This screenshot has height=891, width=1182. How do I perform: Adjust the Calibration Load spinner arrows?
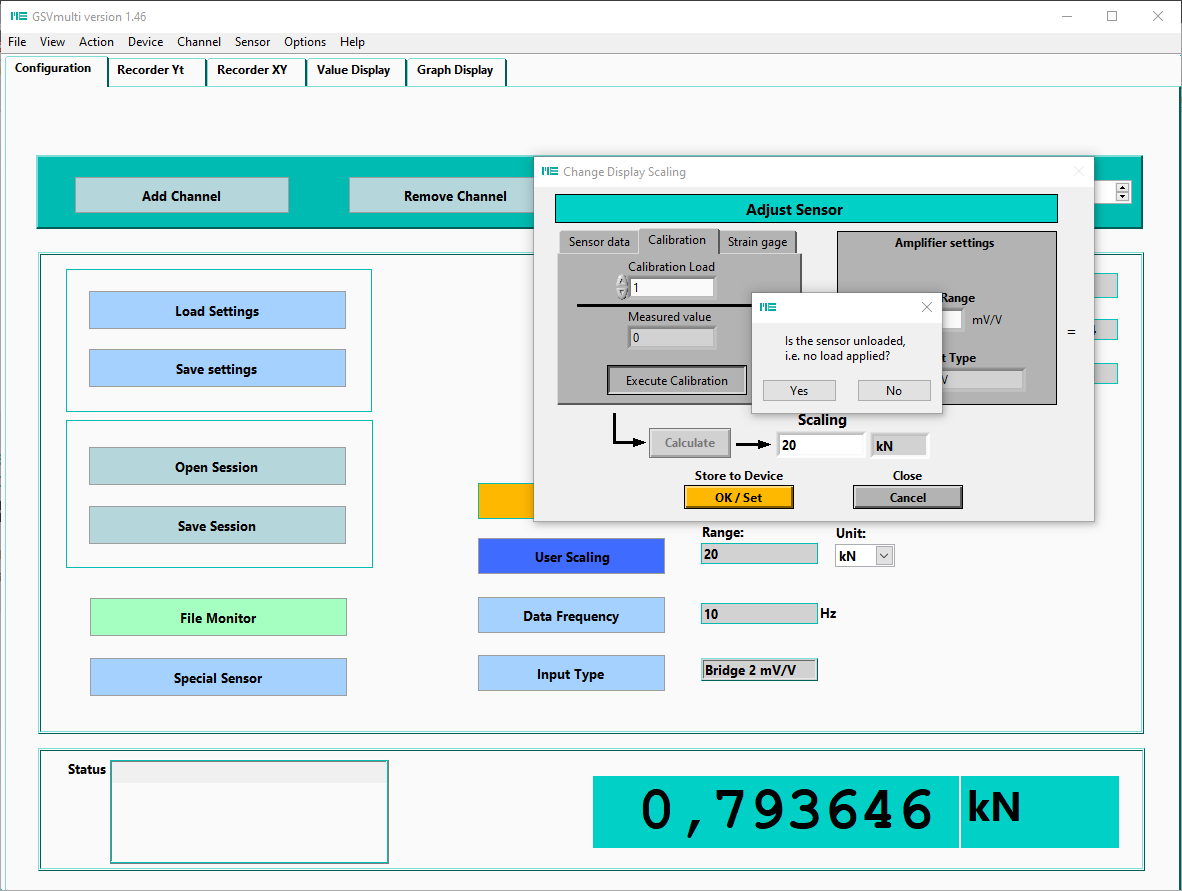622,288
